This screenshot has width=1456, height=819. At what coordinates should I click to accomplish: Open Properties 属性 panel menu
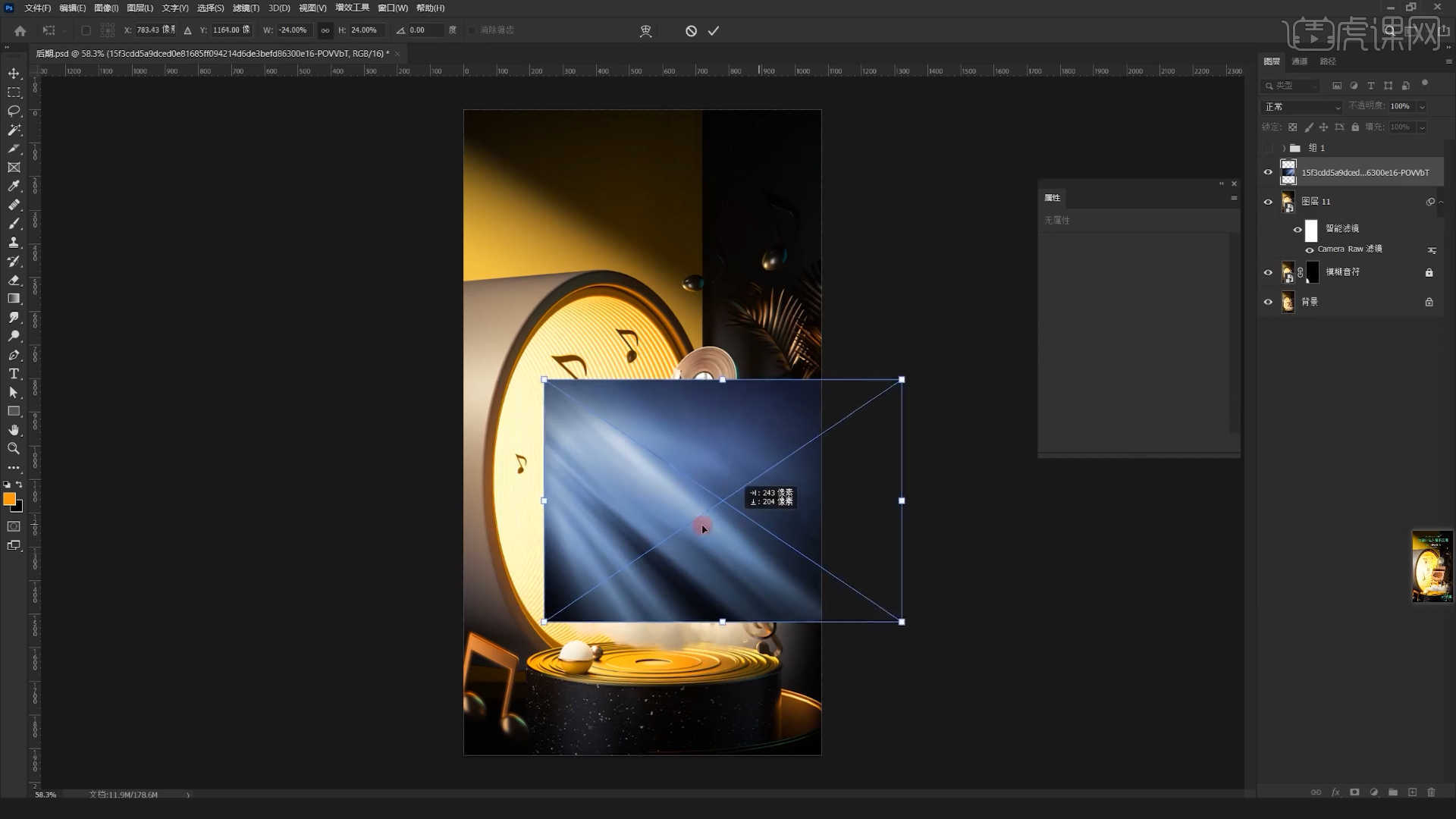tap(1234, 198)
